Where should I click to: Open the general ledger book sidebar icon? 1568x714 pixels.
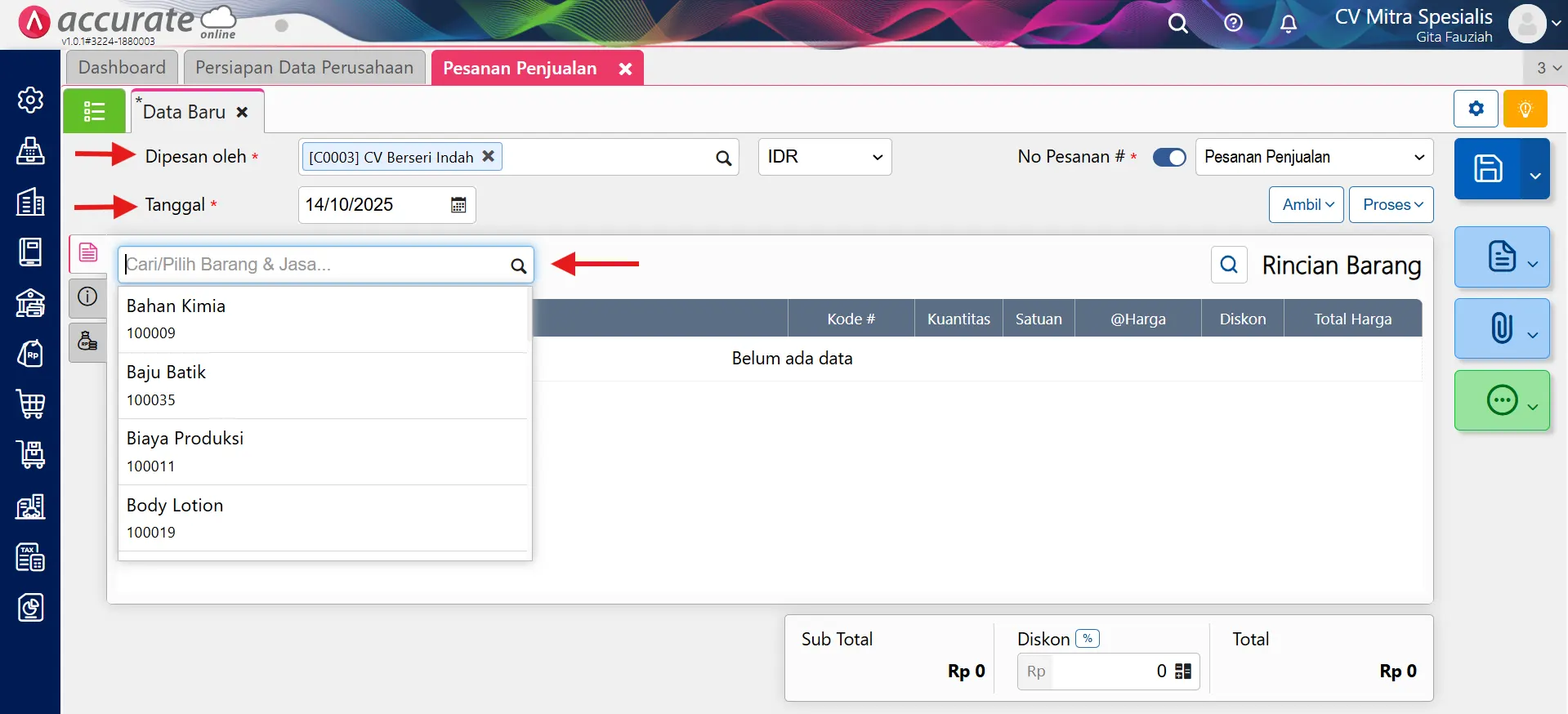[30, 252]
